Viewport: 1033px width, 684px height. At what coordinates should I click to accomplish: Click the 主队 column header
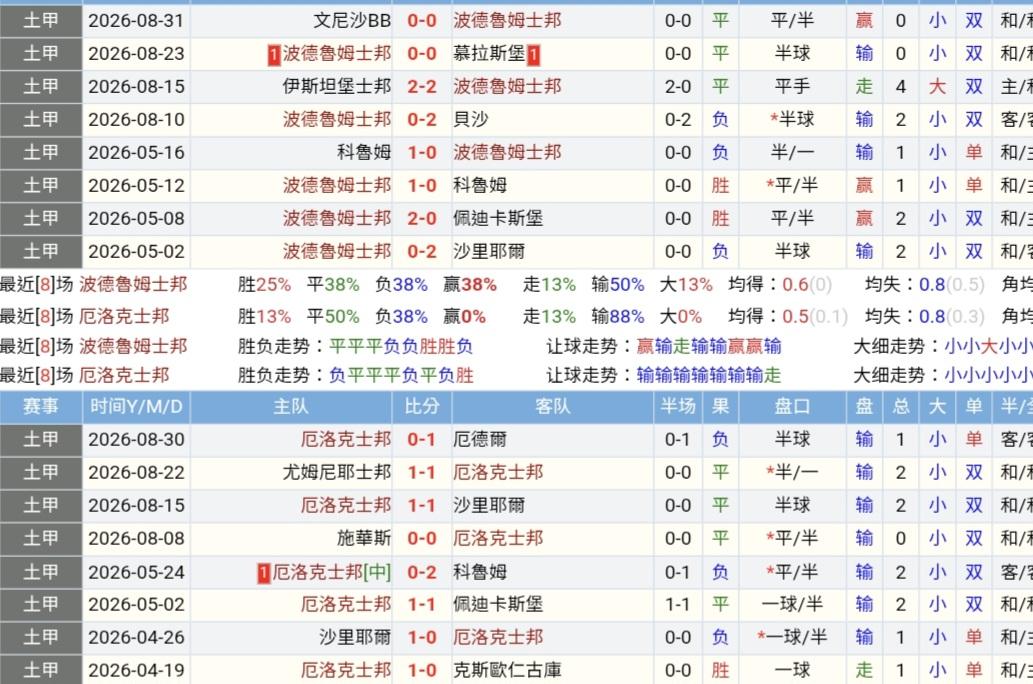coord(291,407)
